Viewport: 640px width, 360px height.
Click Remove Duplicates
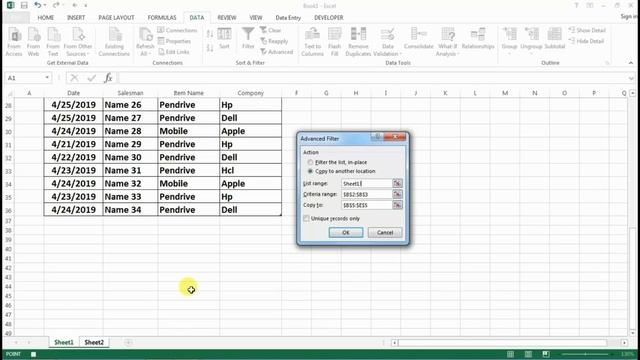coord(358,42)
